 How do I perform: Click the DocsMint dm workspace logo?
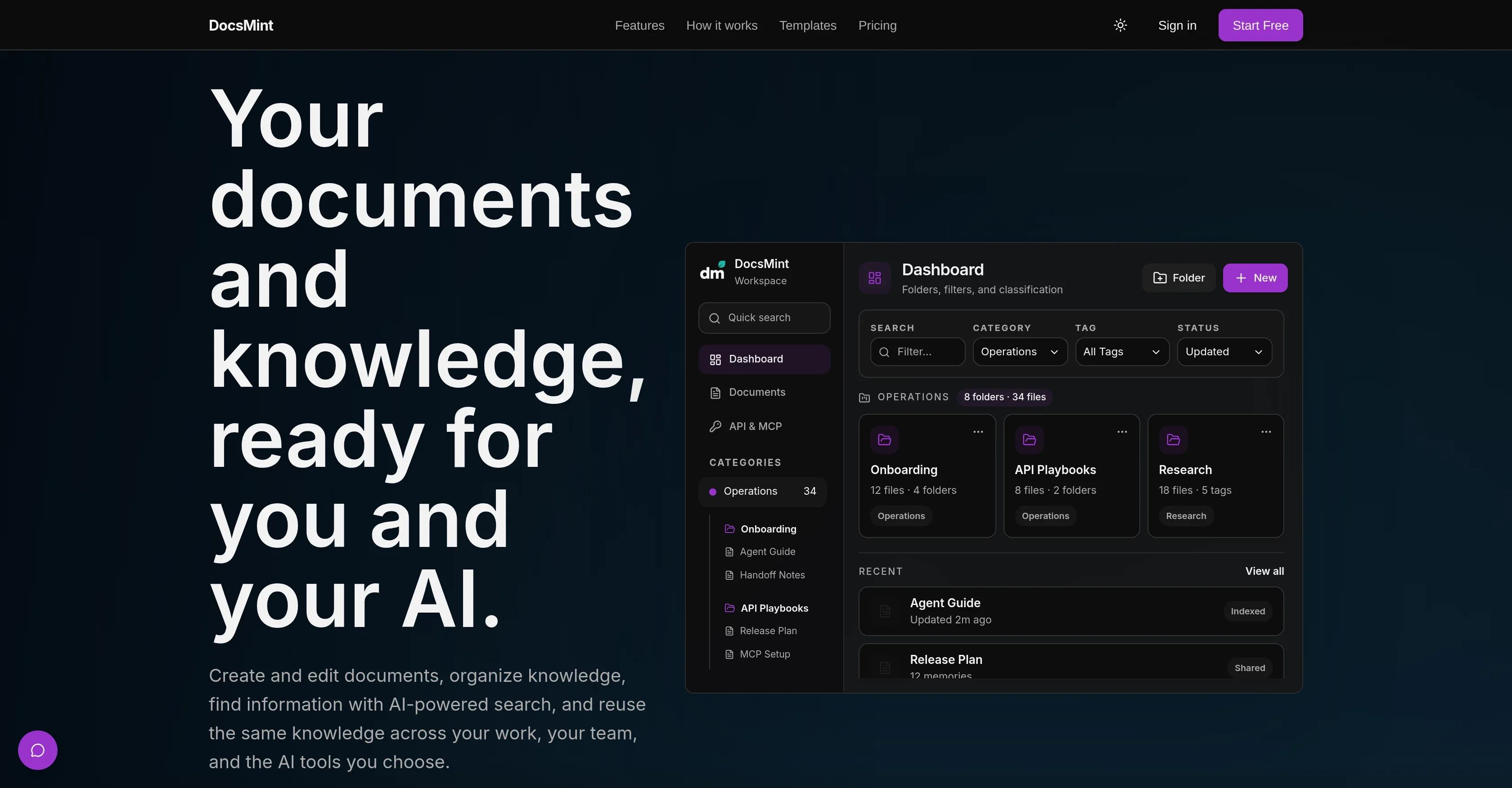coord(712,271)
